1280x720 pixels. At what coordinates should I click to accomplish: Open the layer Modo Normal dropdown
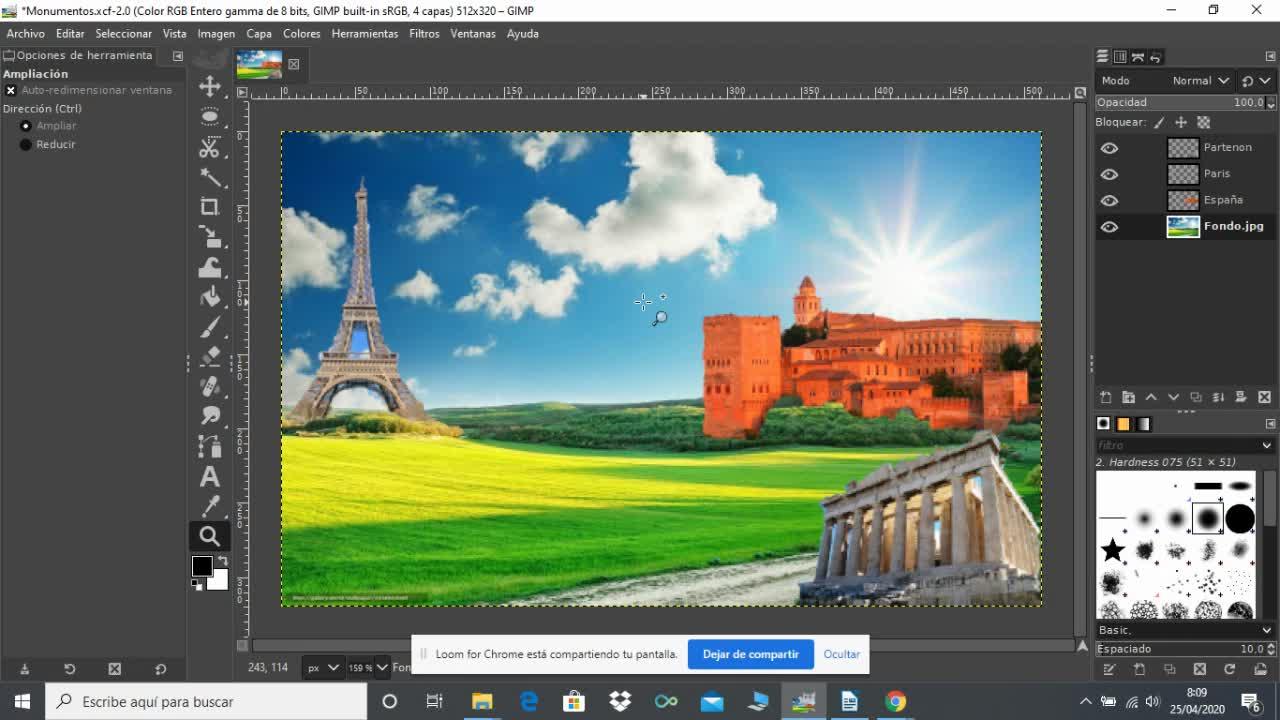pos(1197,81)
